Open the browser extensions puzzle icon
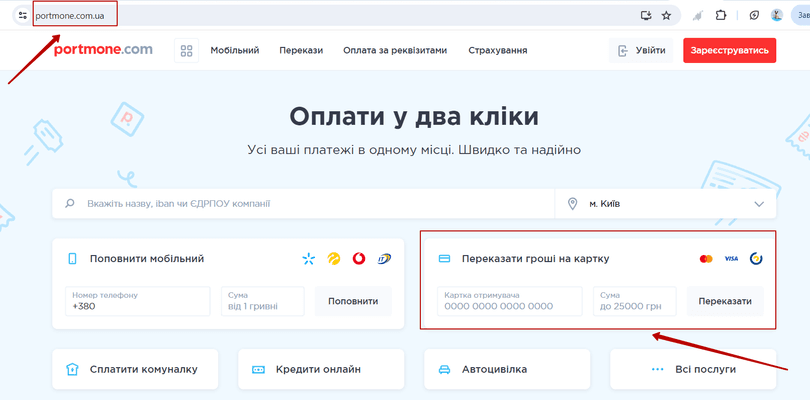This screenshot has width=810, height=400. click(x=721, y=16)
